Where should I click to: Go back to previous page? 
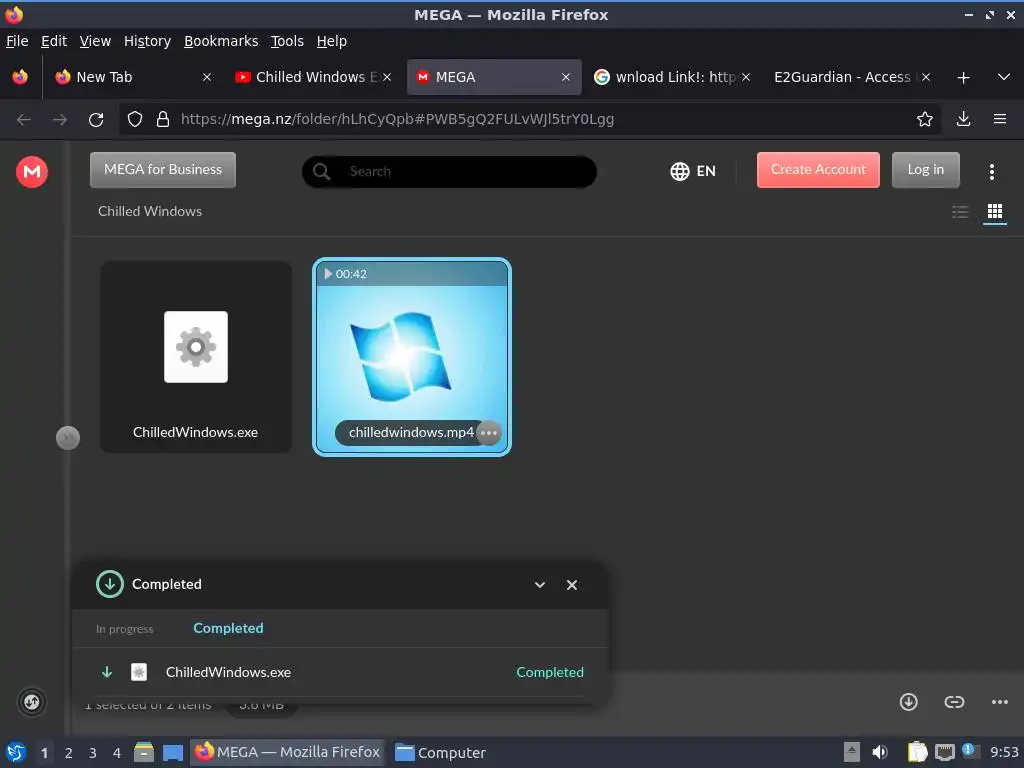[x=24, y=120]
